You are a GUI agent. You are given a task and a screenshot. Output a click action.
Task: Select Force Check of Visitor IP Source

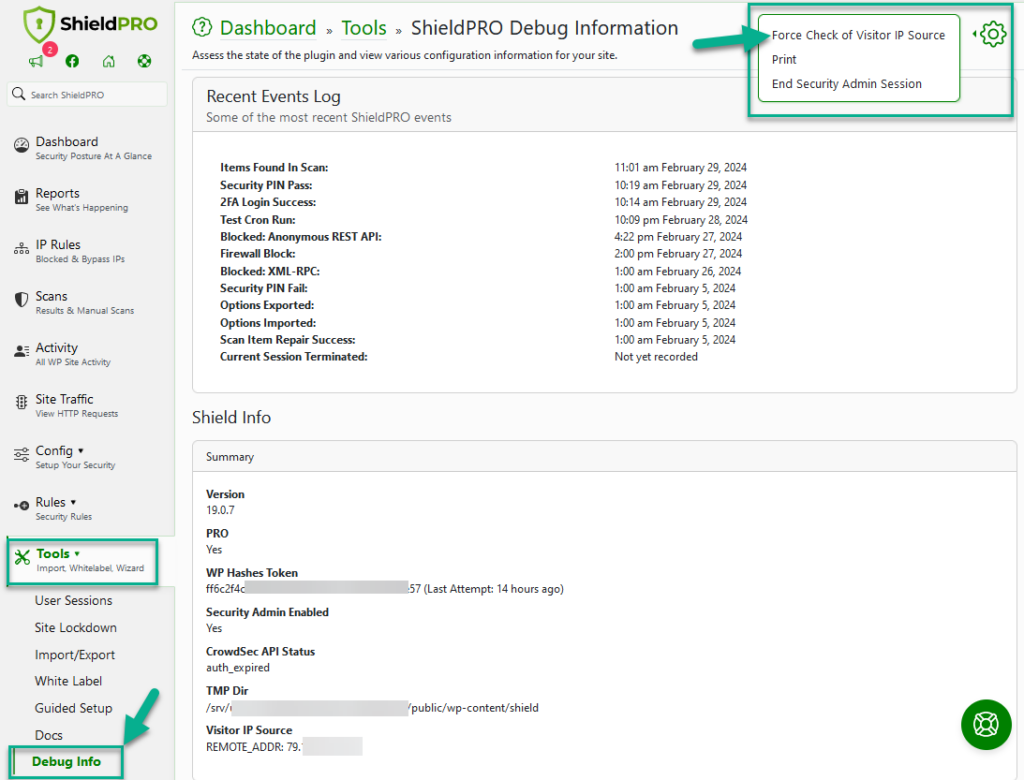pos(858,35)
